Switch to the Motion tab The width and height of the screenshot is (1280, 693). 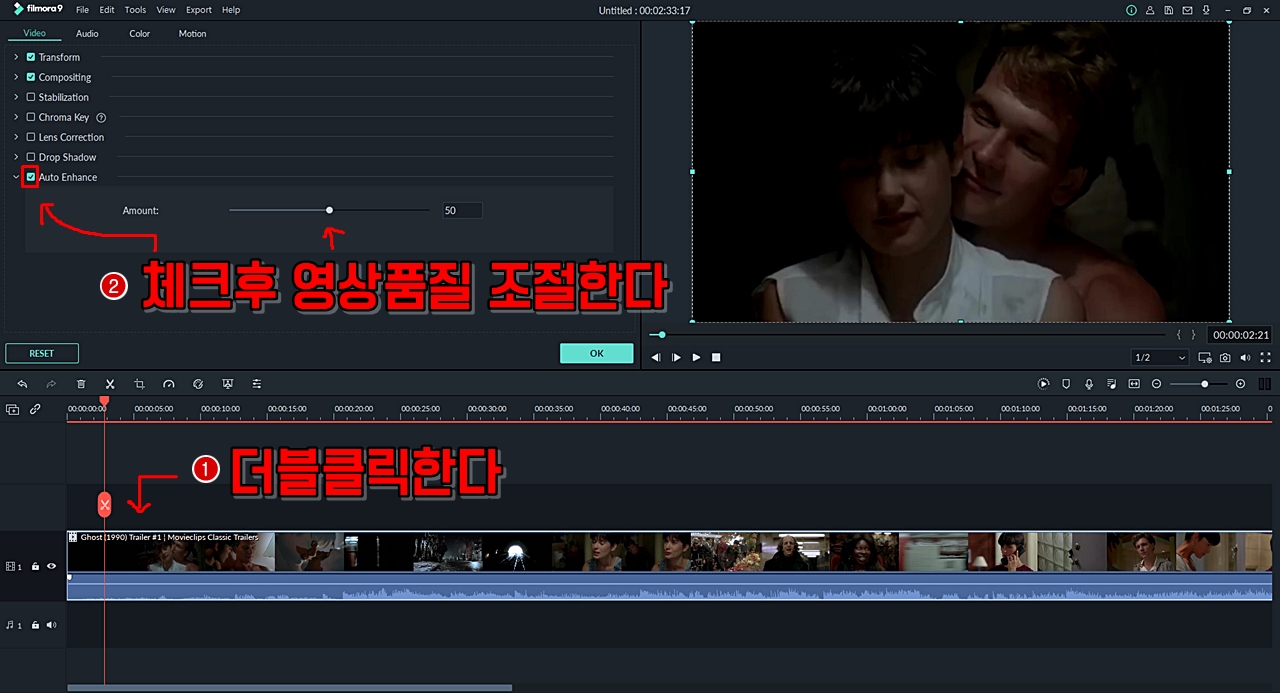click(193, 33)
